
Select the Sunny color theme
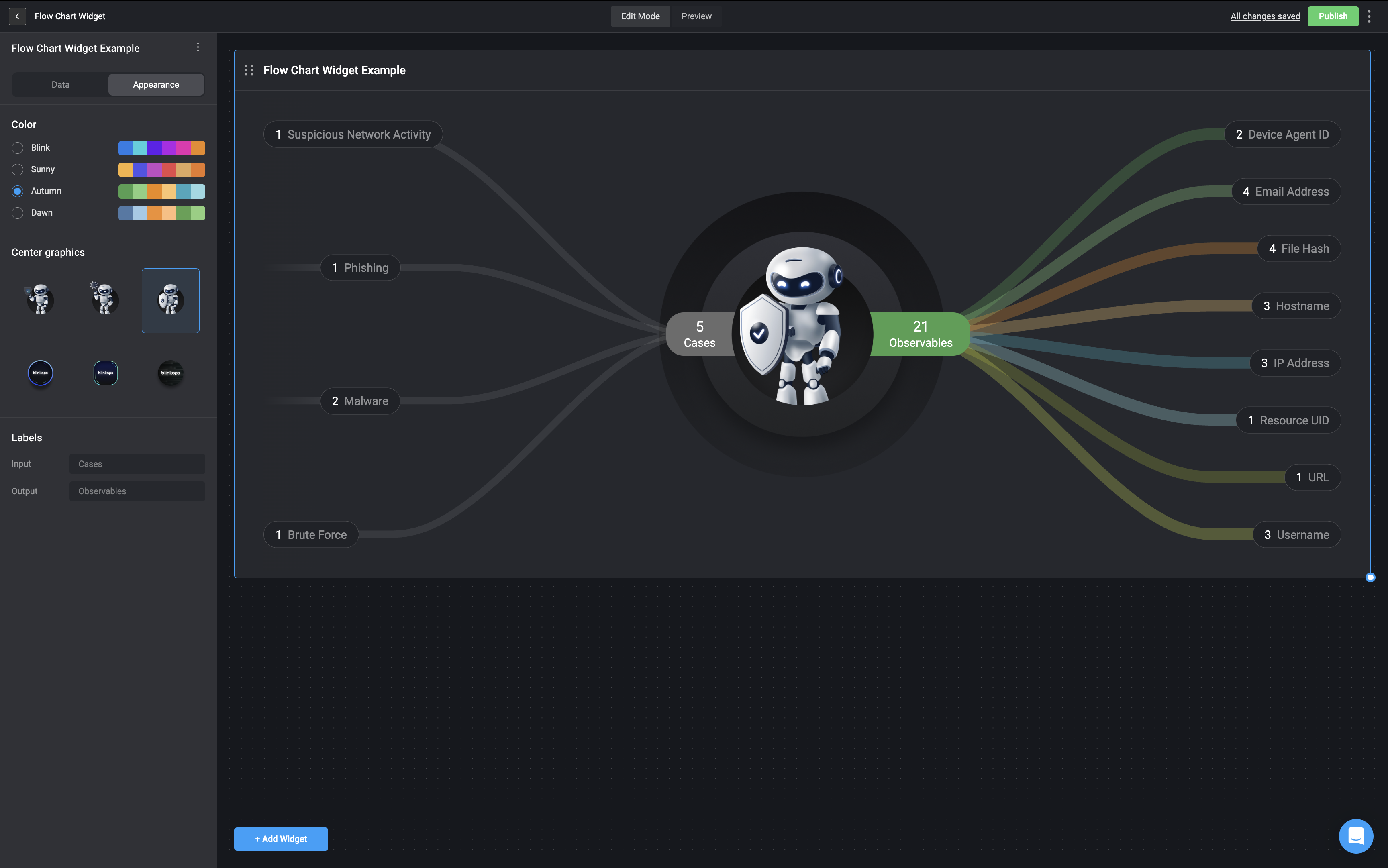[x=18, y=169]
